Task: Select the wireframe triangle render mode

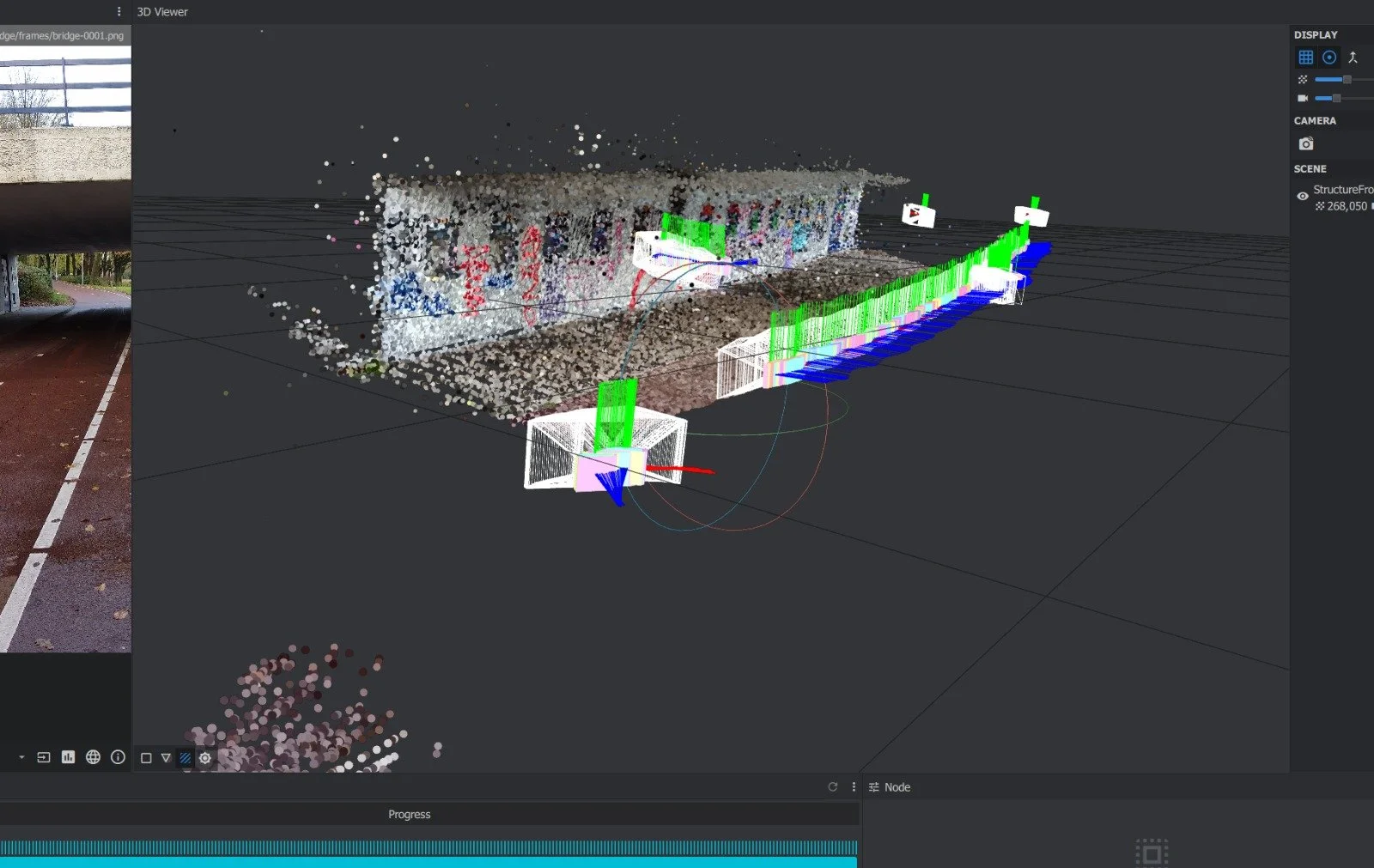Action: click(166, 758)
